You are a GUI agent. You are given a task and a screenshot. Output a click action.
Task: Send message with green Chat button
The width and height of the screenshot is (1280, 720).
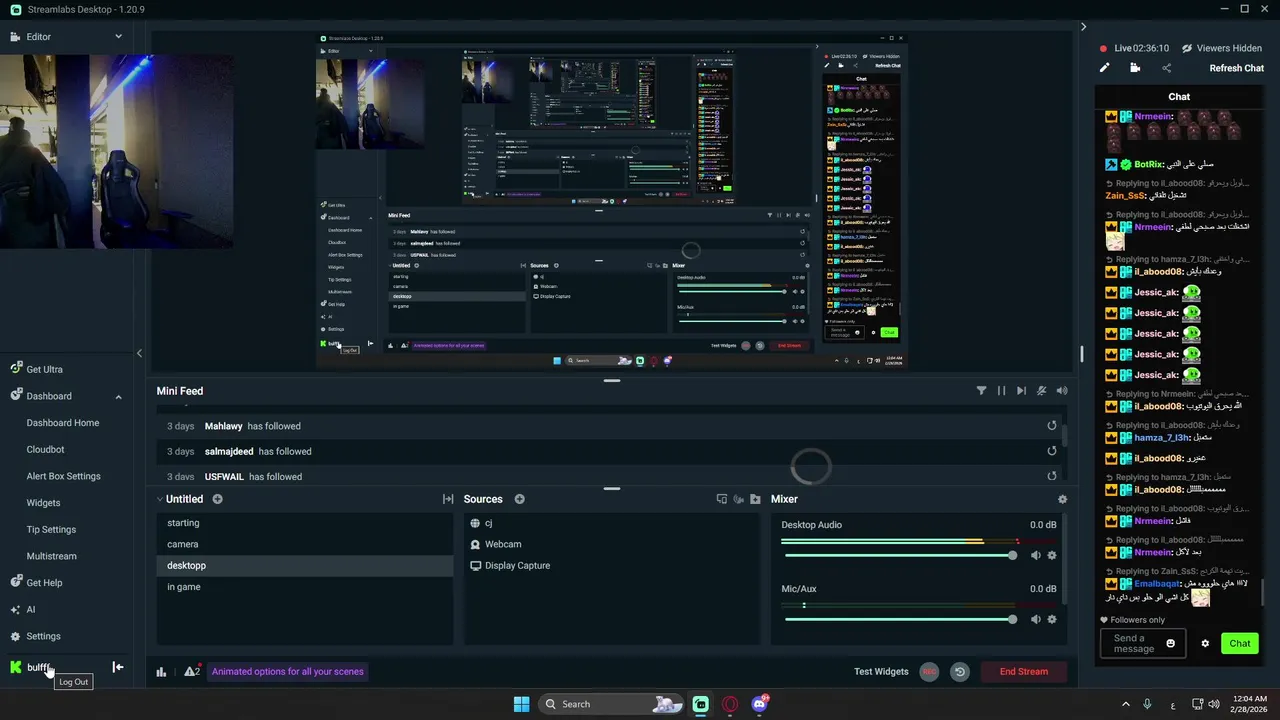click(1240, 643)
